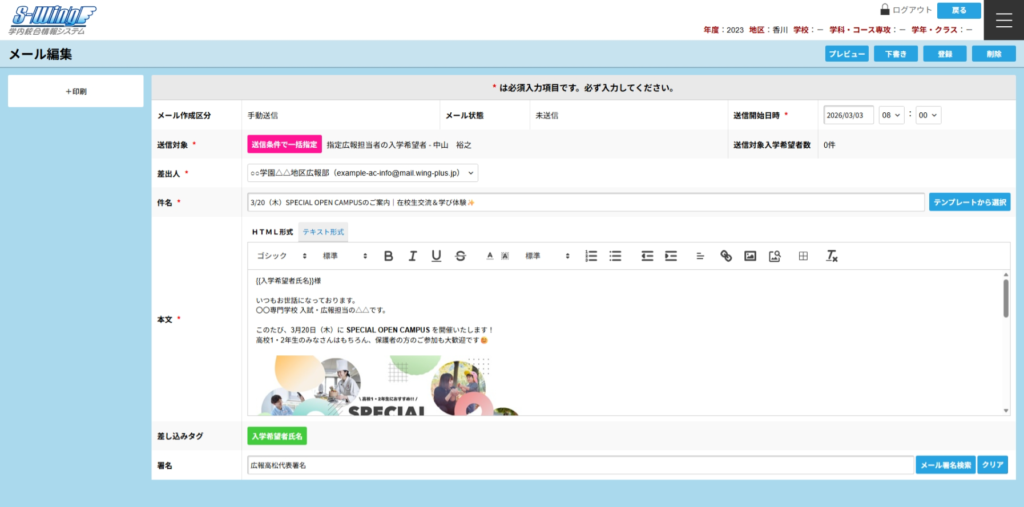Image resolution: width=1024 pixels, height=507 pixels.
Task: Click the ordered list icon
Action: click(x=591, y=256)
